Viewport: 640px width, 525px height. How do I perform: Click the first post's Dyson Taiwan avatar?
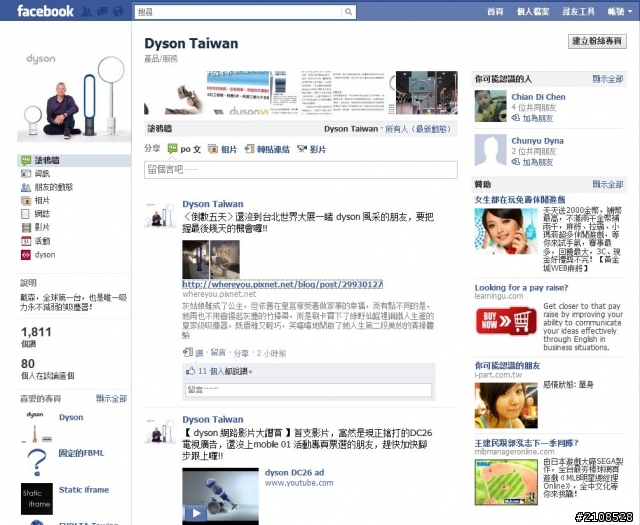[x=160, y=214]
